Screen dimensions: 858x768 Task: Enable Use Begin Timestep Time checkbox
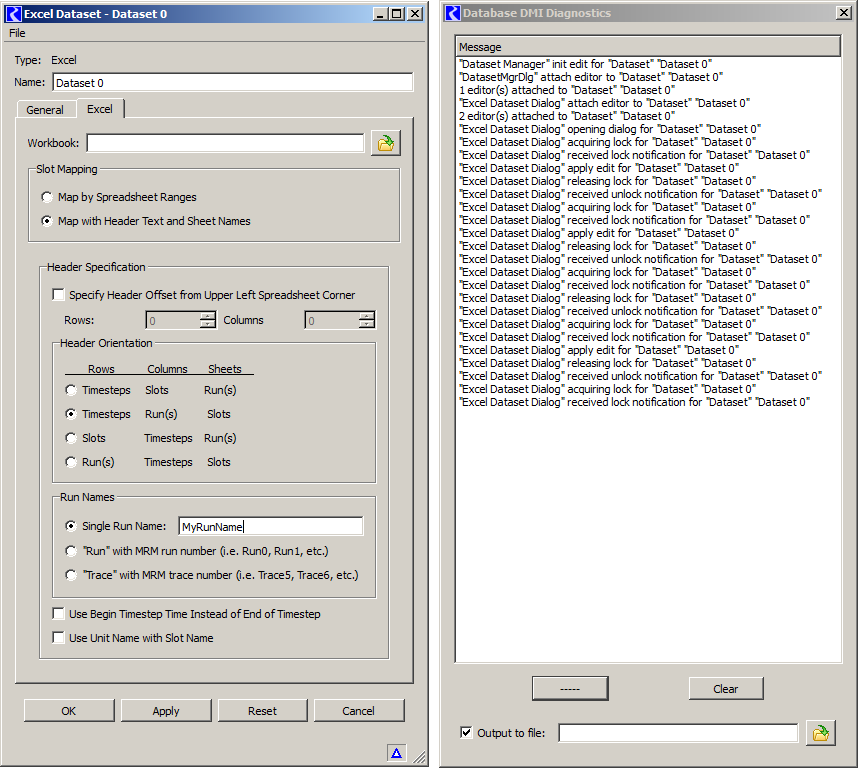(58, 614)
